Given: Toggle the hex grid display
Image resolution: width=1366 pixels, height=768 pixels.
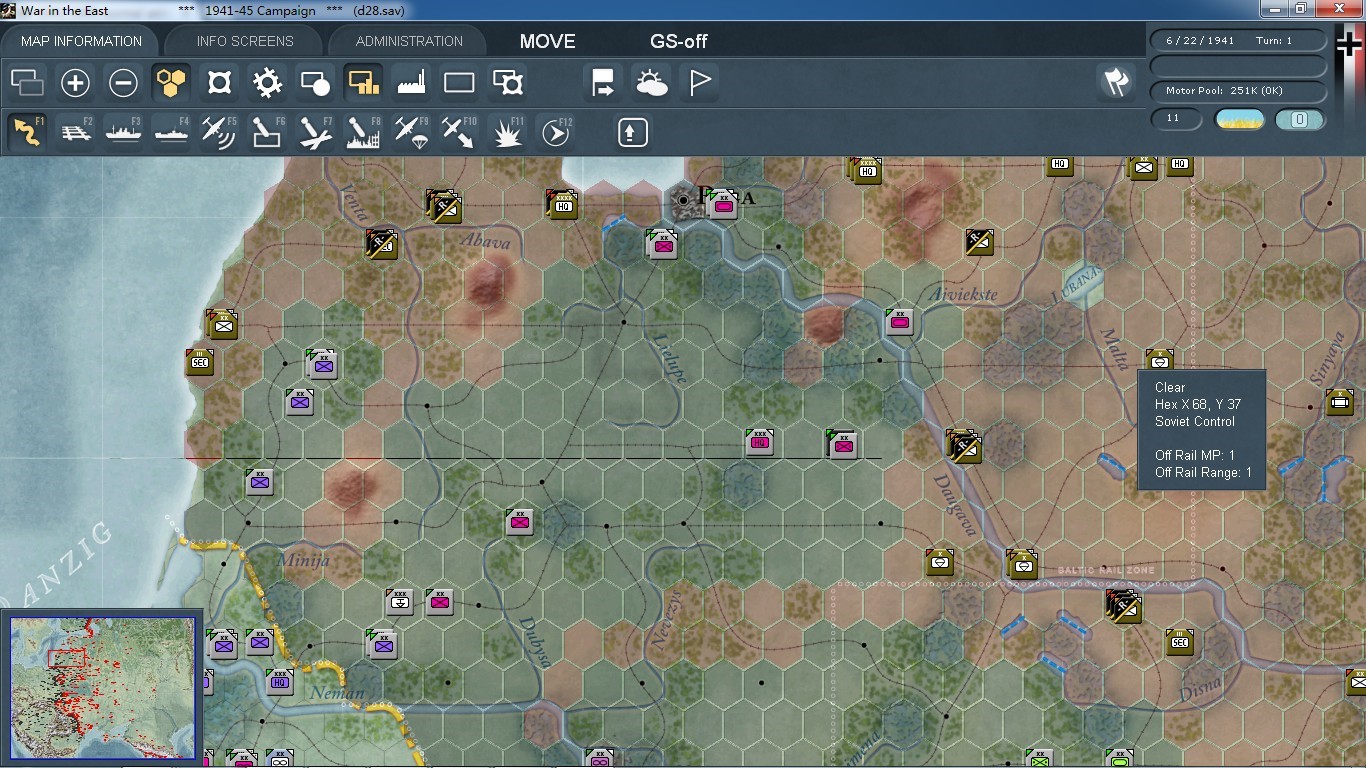Looking at the screenshot, I should pyautogui.click(x=171, y=83).
